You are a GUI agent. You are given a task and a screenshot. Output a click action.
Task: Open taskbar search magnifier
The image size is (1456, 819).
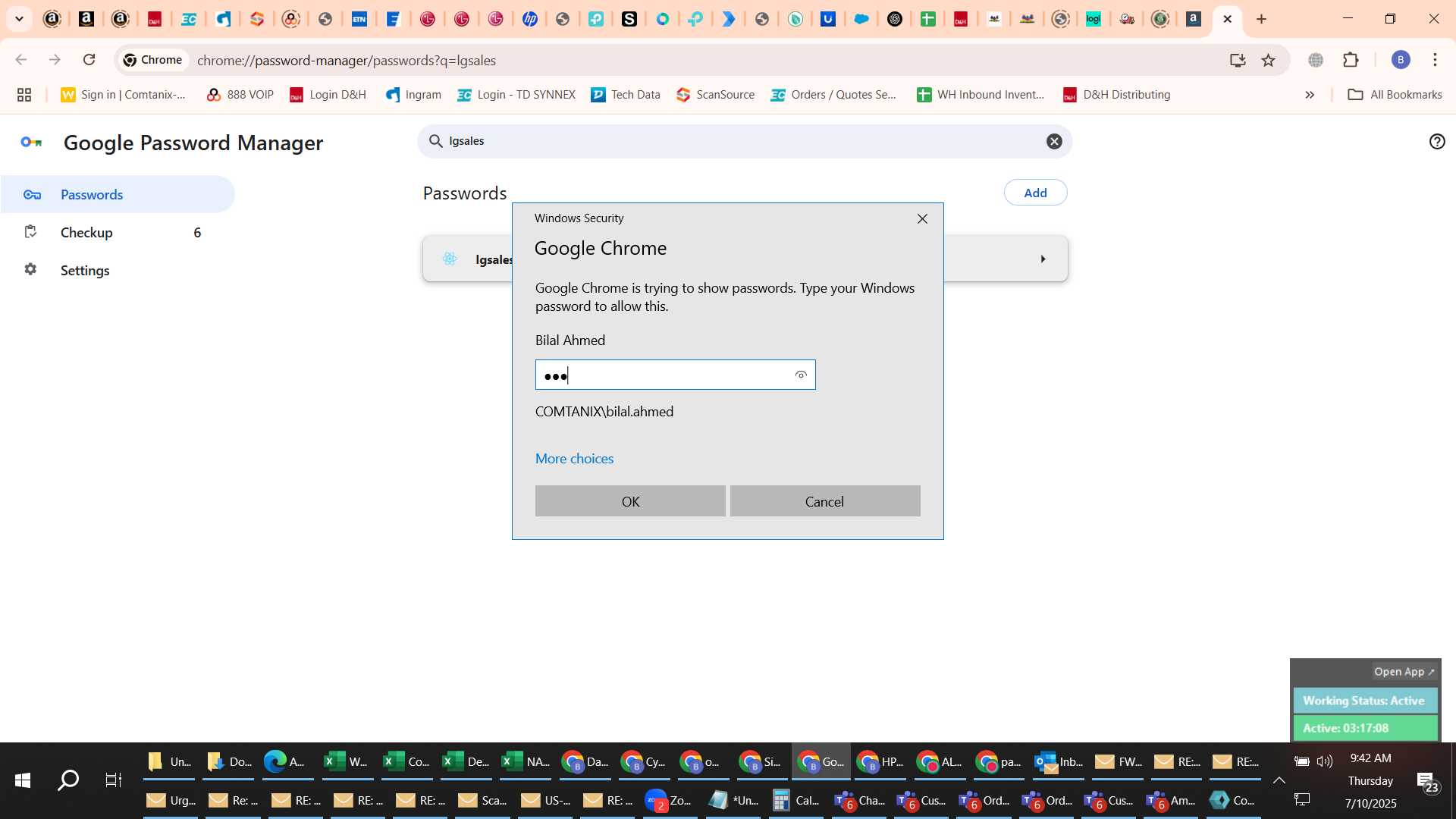(x=68, y=780)
